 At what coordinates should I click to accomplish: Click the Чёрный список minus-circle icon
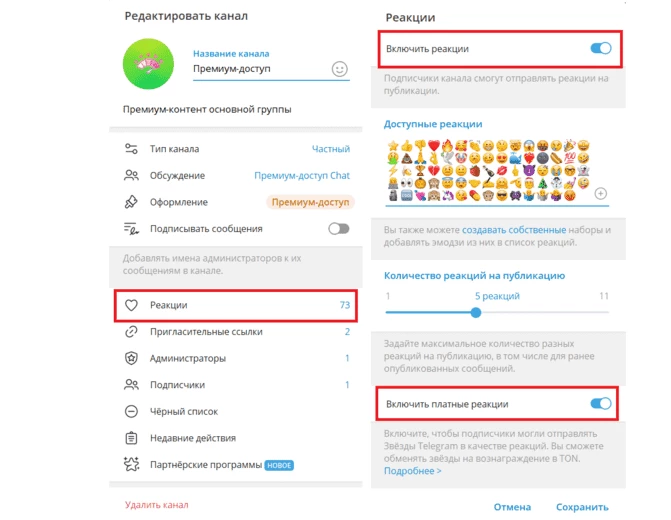131,411
